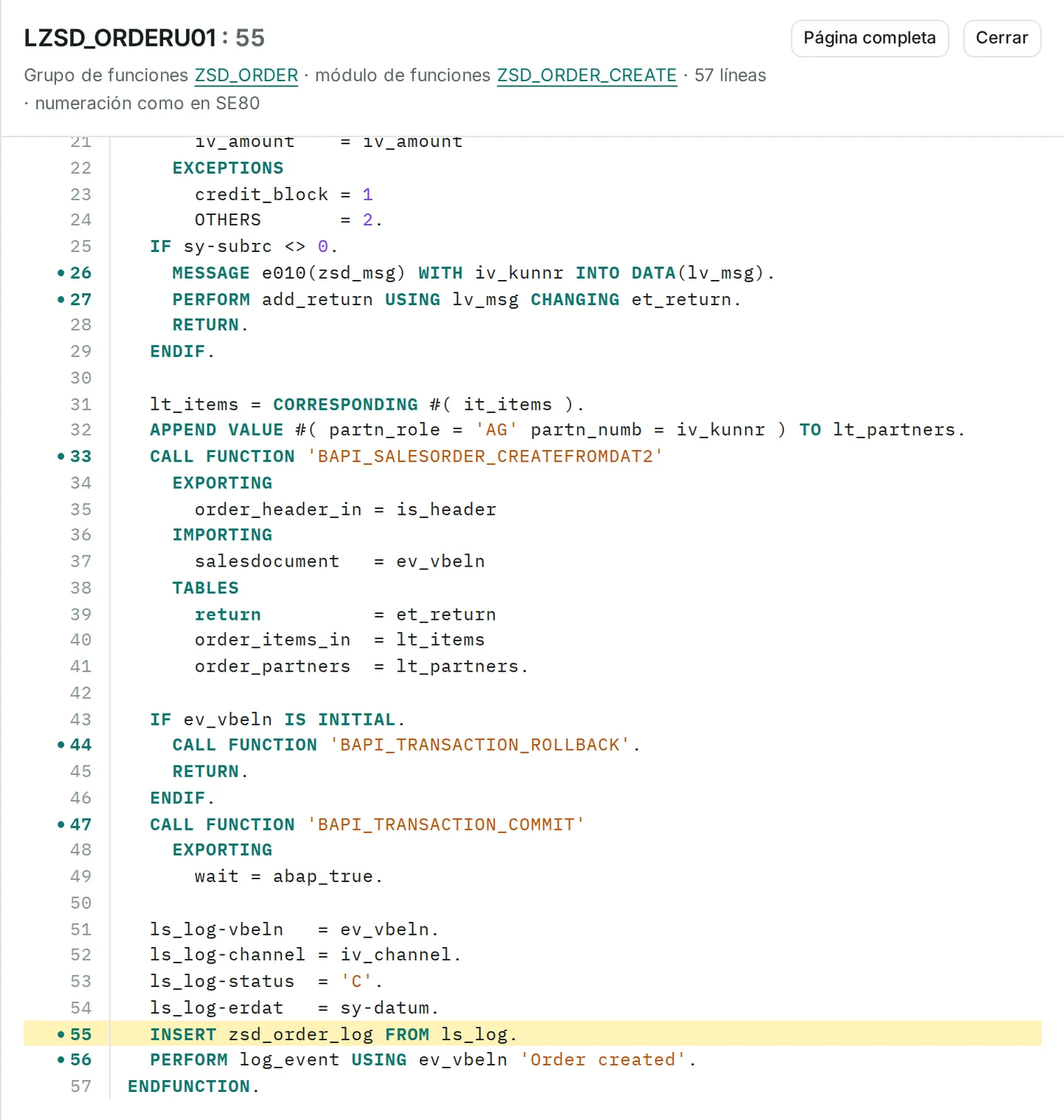Viewport: 1064px width, 1120px height.
Task: Click the salesdocument parameter name
Action: pos(267,561)
